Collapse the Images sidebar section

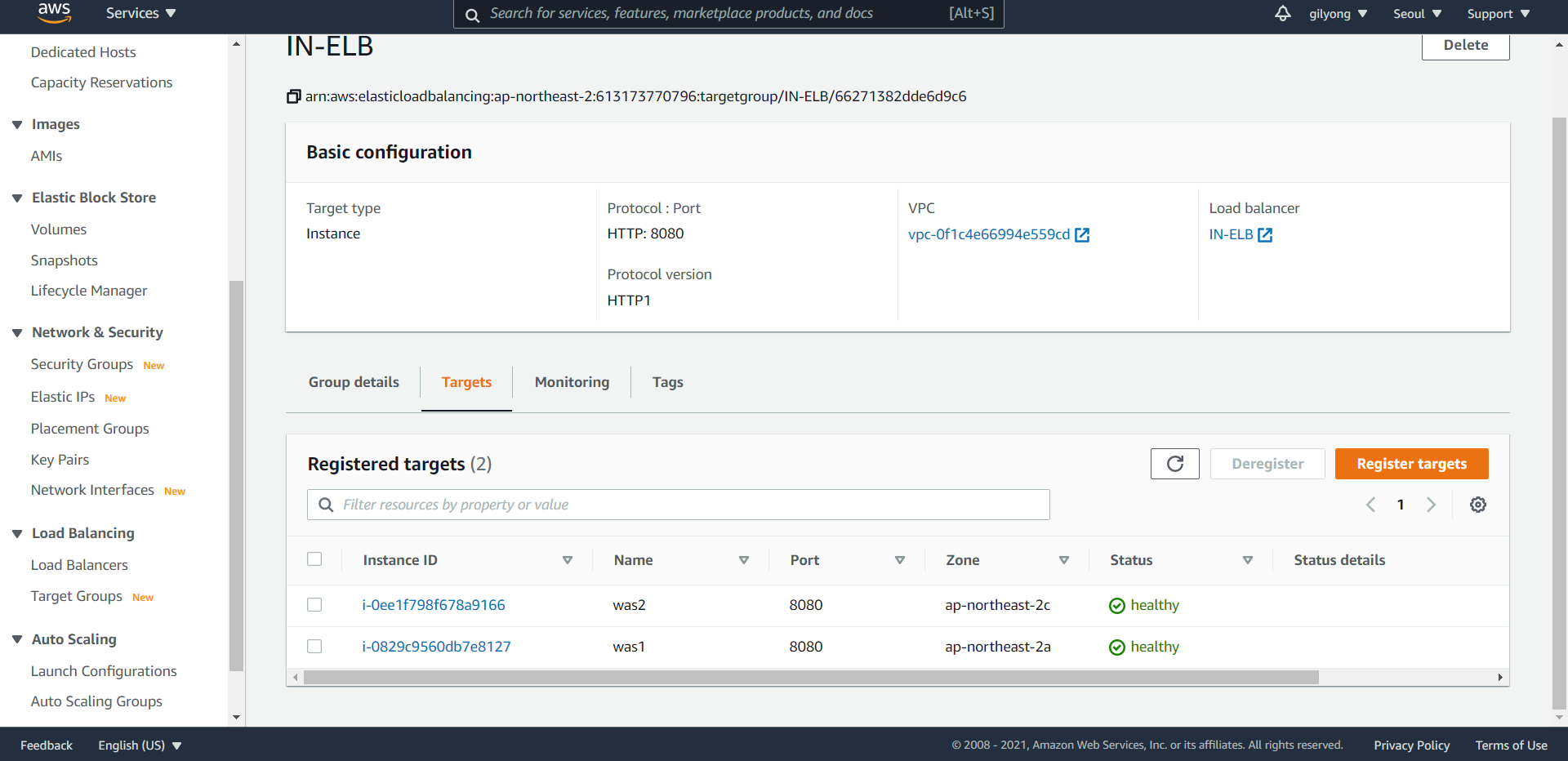(17, 125)
